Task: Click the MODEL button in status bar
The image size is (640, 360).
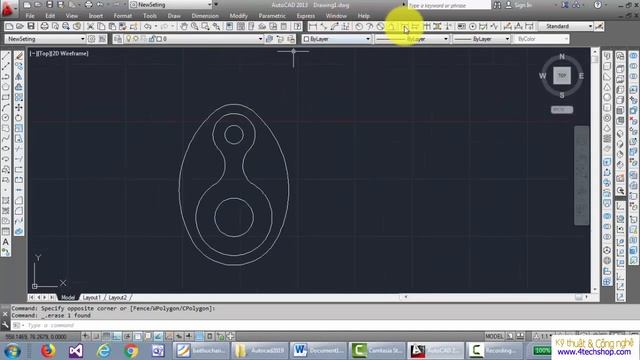Action: [x=494, y=336]
